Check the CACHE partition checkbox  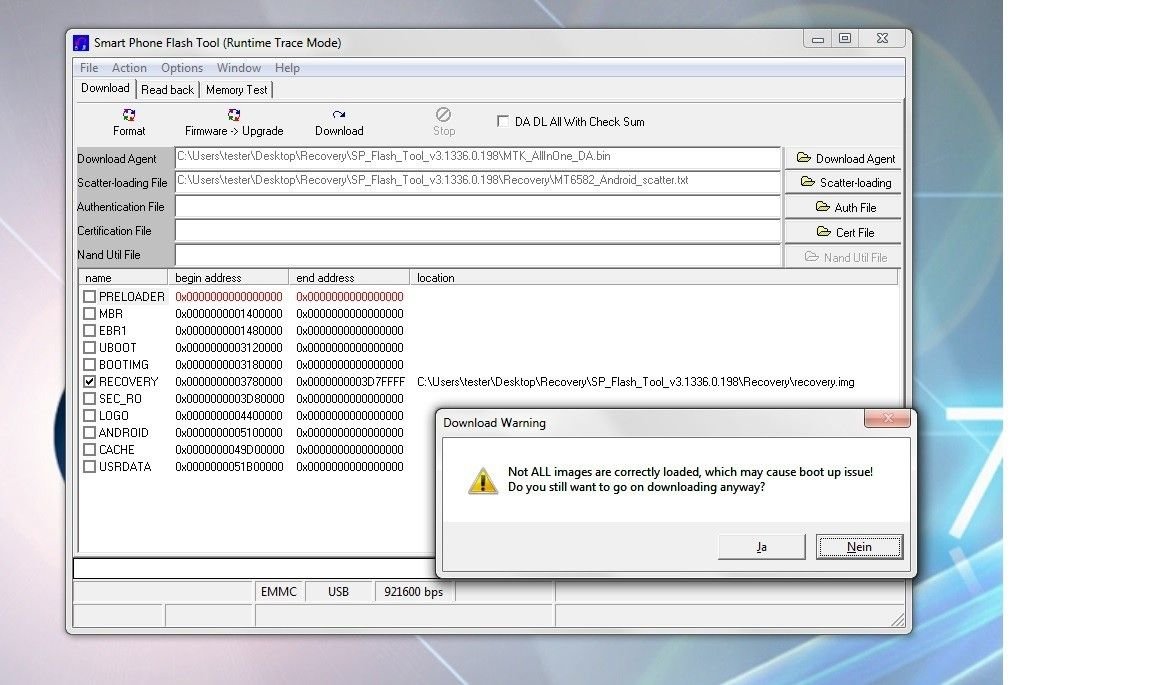coord(90,450)
